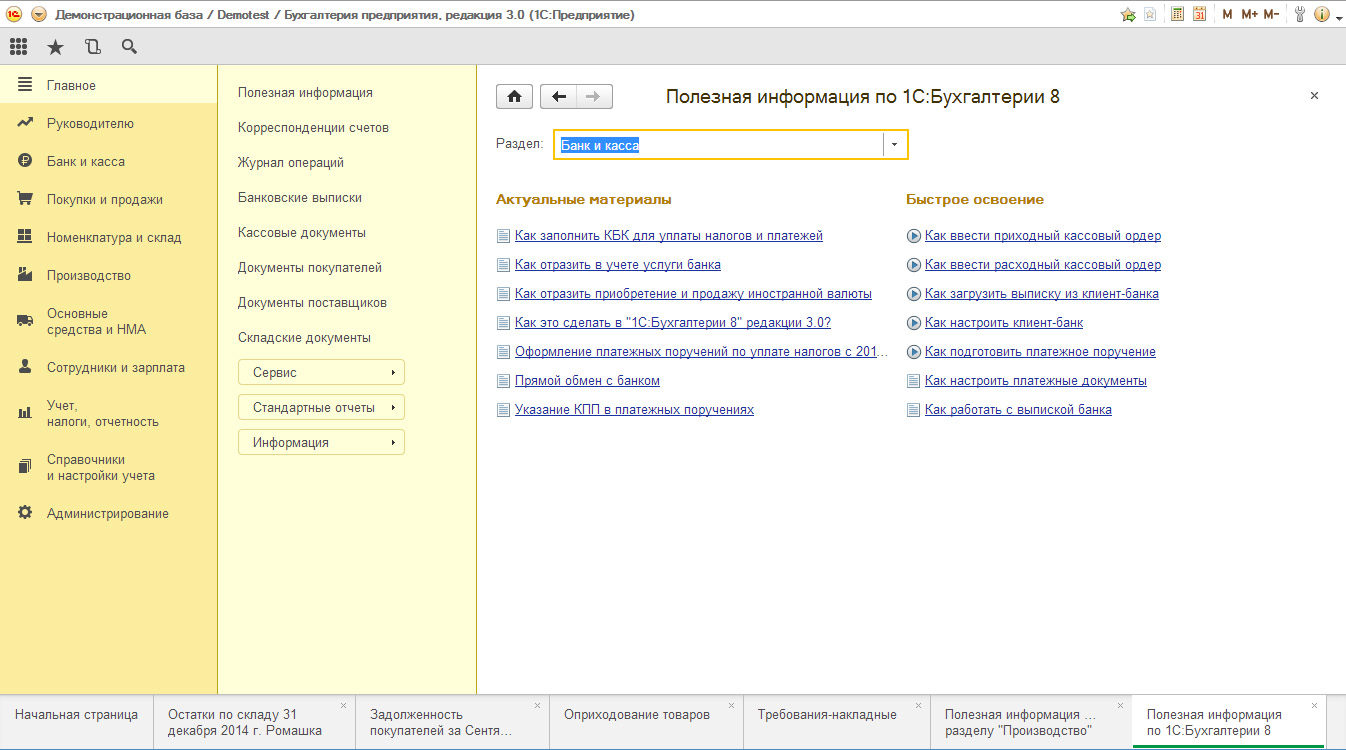This screenshot has height=750, width=1346.
Task: Open the history icon in tools panel
Action: click(x=93, y=46)
